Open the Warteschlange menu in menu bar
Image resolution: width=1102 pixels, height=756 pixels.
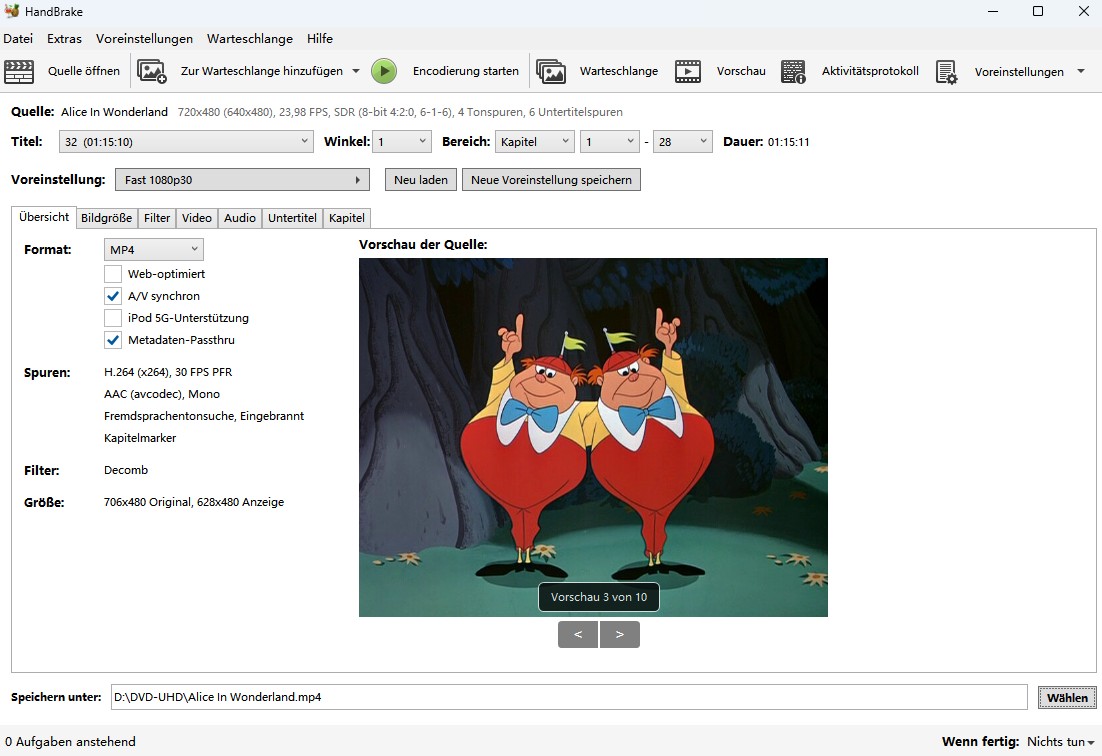249,39
